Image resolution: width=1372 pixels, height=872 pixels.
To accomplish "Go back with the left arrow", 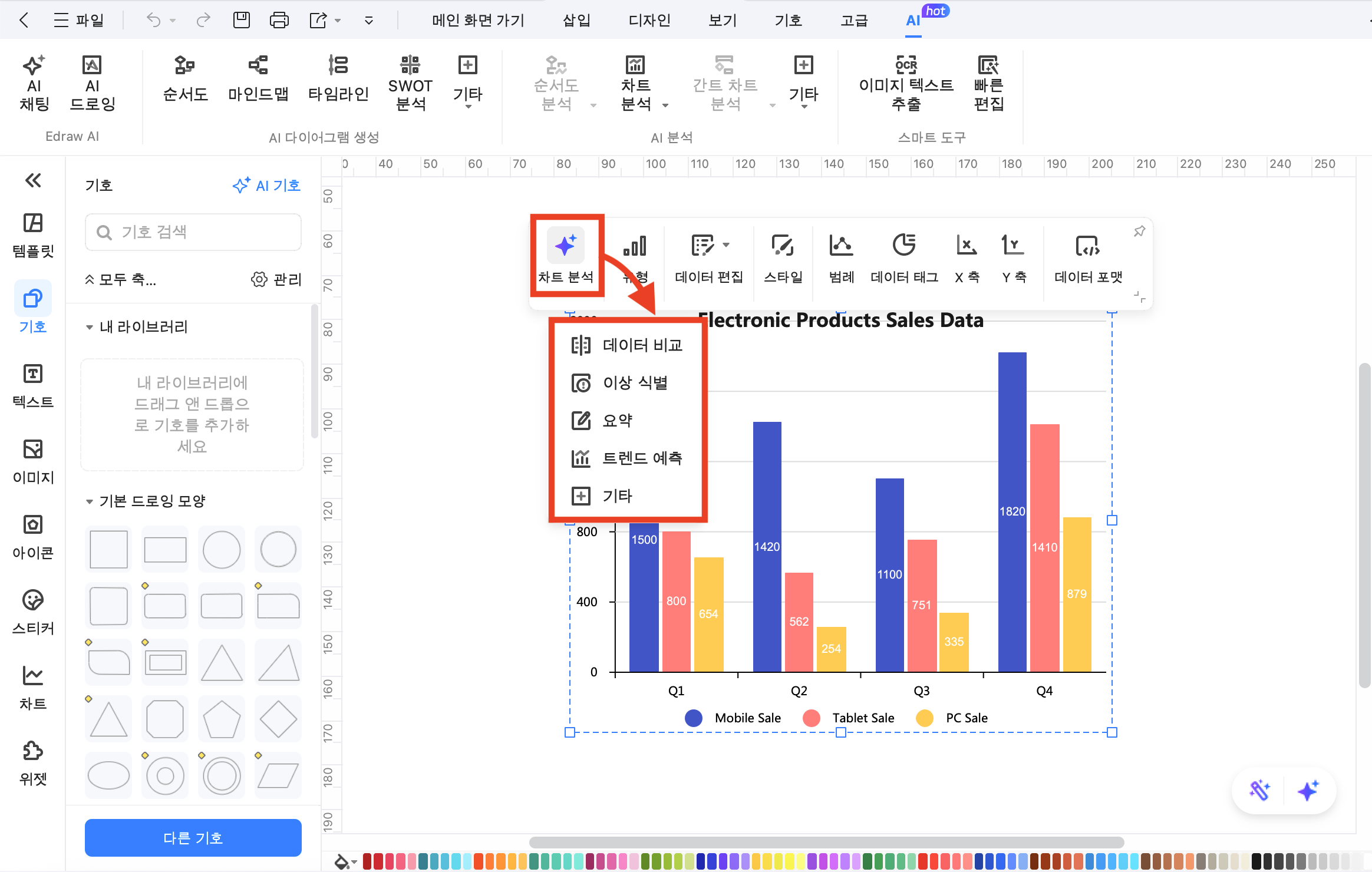I will (24, 20).
